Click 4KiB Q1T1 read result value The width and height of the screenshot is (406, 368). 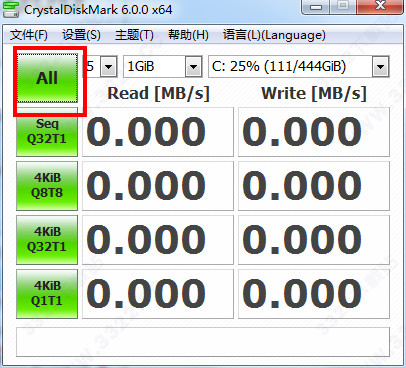(158, 294)
